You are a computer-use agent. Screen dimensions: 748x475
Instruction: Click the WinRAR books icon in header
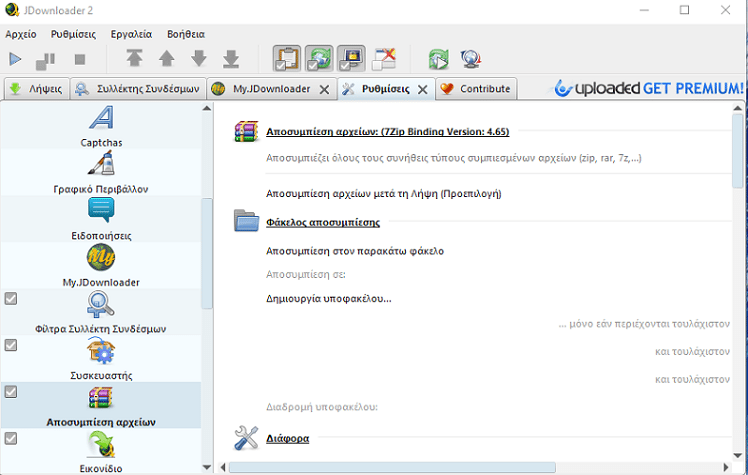click(x=246, y=132)
